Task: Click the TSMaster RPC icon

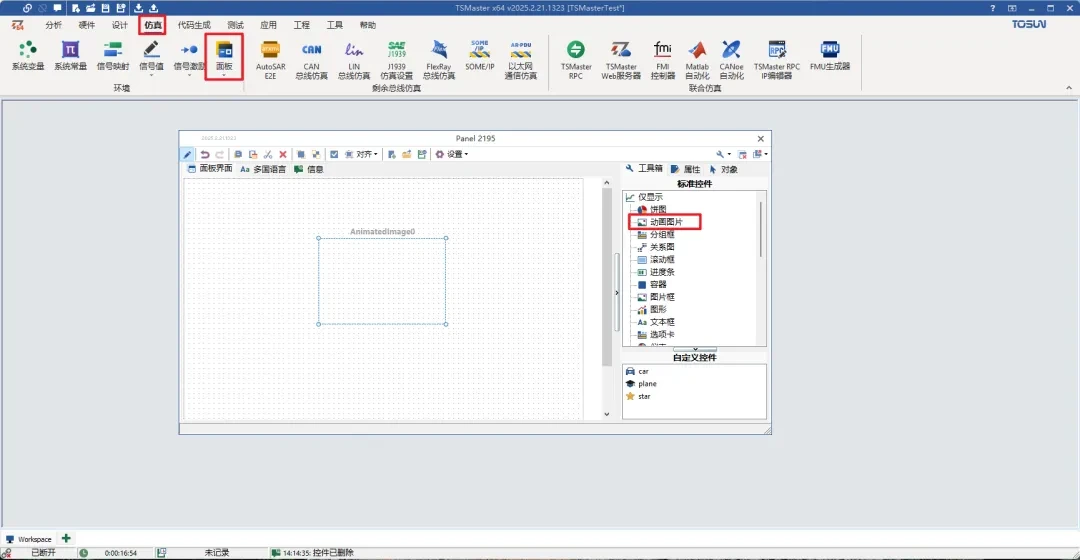Action: tap(575, 56)
